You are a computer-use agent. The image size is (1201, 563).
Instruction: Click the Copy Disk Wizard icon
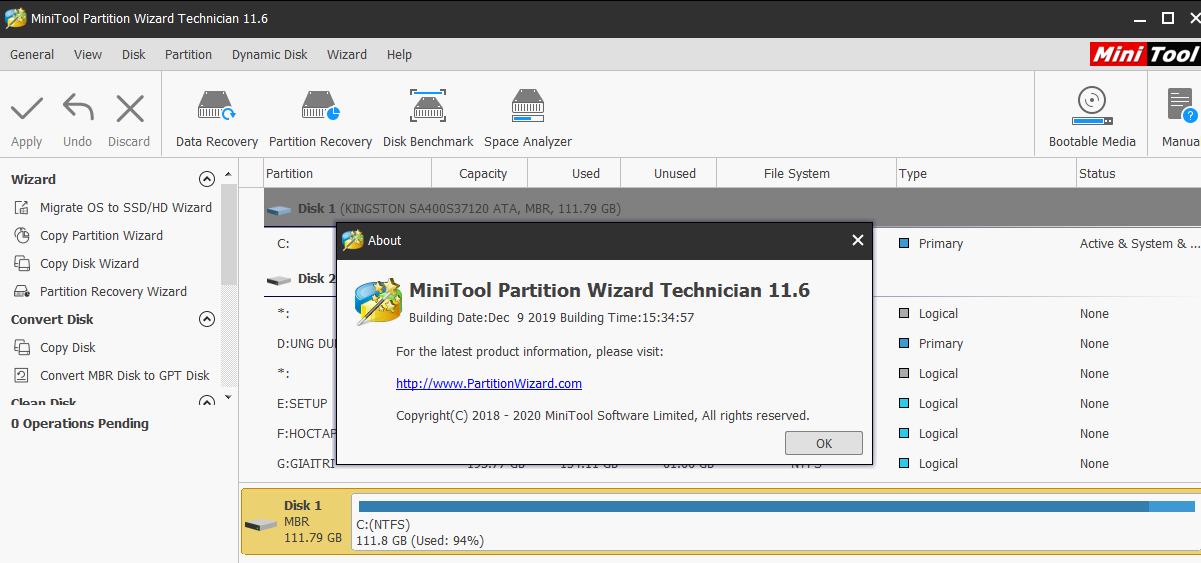click(x=21, y=264)
